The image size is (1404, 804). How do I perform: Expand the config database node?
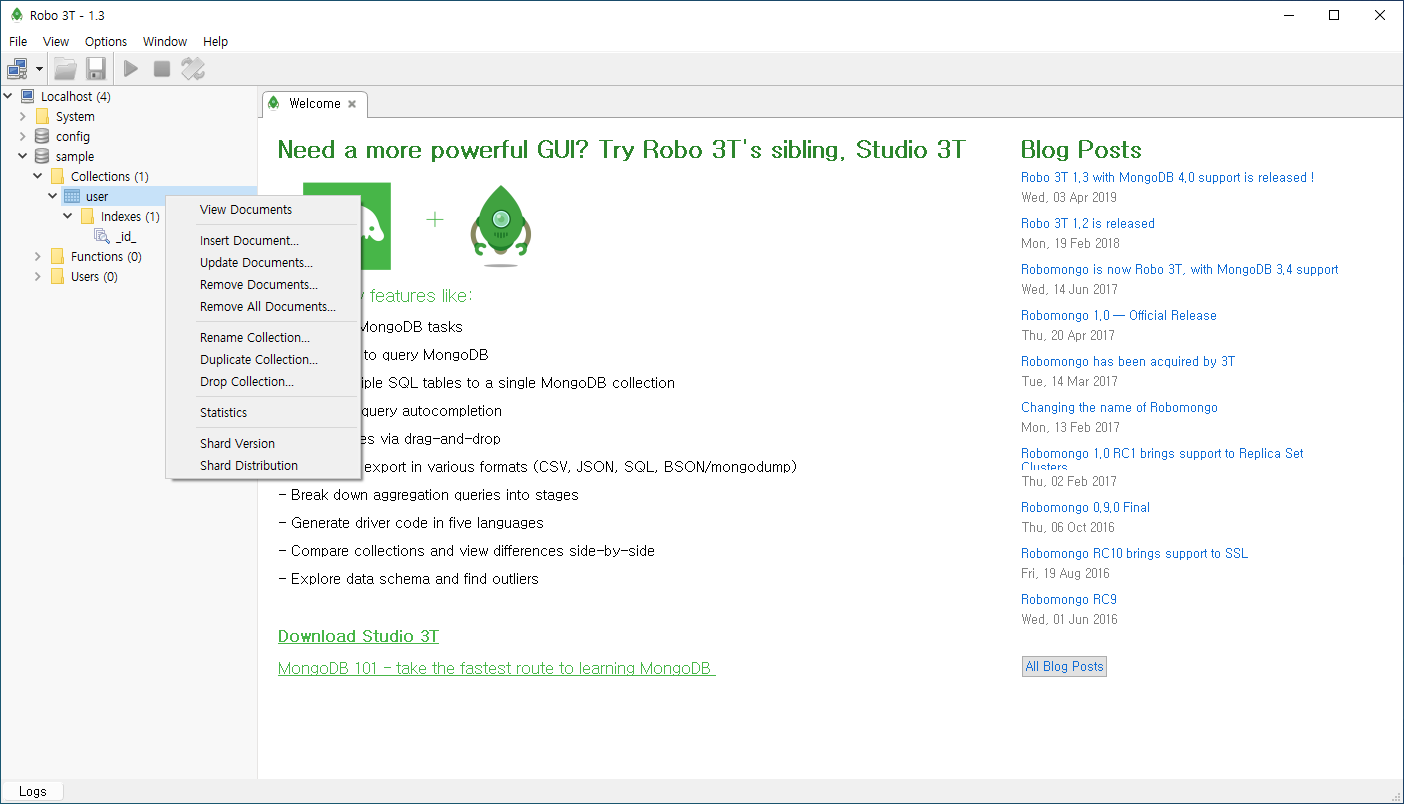pos(23,136)
